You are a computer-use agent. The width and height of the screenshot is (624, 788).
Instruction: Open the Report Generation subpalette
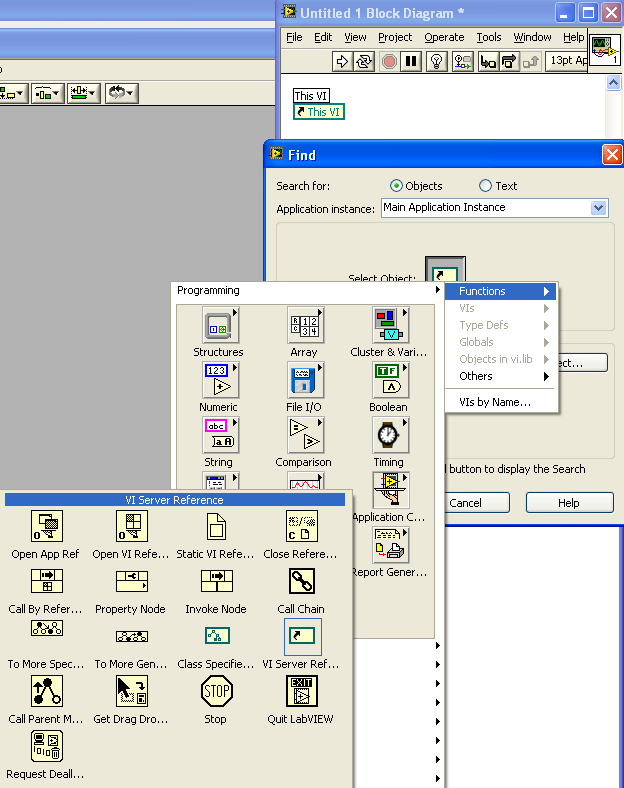[390, 545]
